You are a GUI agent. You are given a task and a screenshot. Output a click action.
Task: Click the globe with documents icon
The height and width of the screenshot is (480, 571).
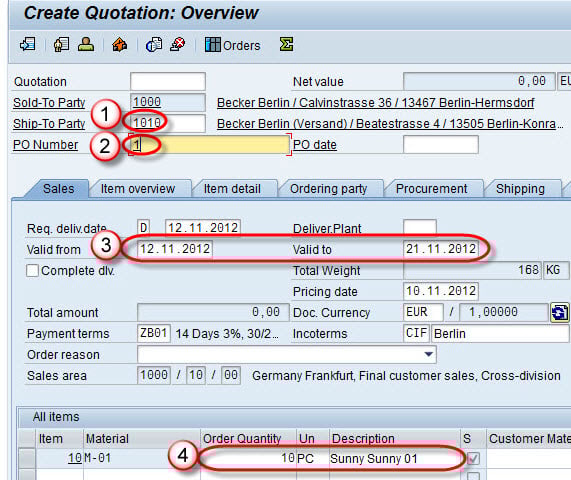point(154,45)
